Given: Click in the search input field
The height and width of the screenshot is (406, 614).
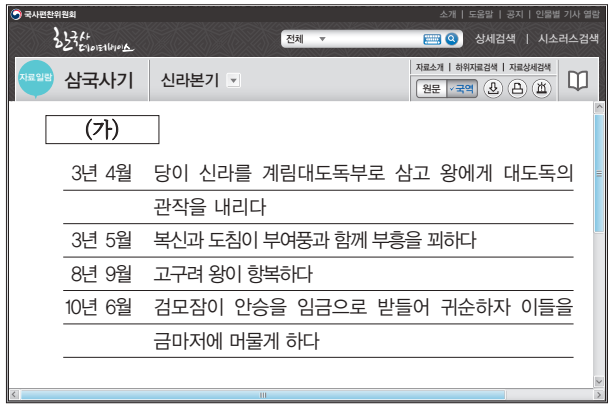Looking at the screenshot, I should pos(374,39).
